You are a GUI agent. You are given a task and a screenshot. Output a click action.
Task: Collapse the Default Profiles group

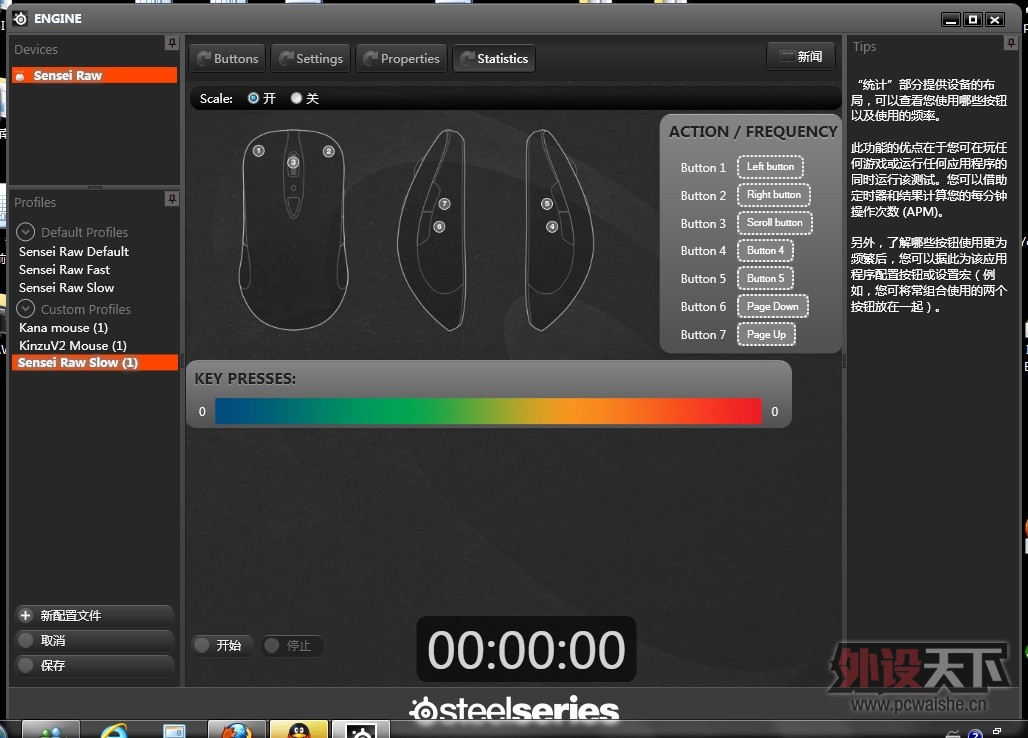pyautogui.click(x=25, y=231)
